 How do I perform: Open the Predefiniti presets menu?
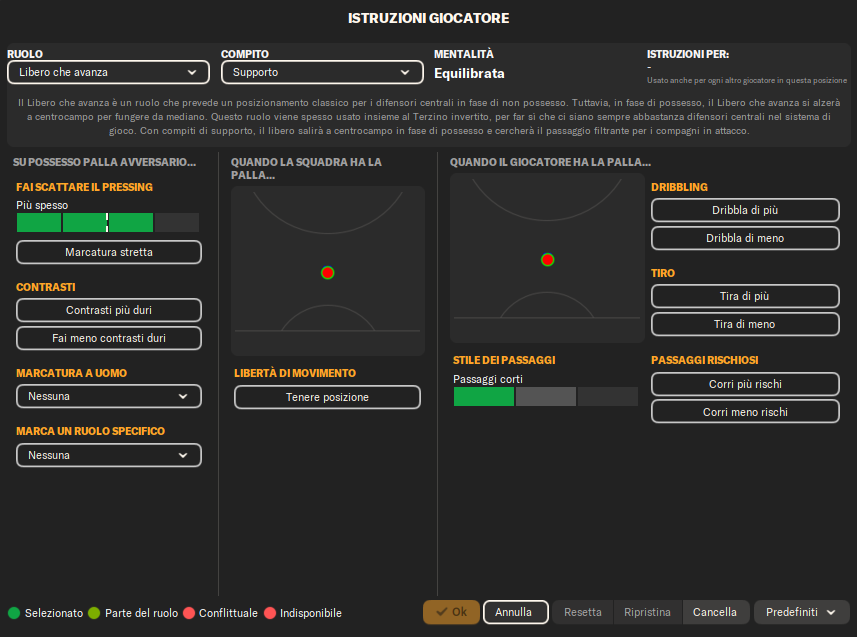801,612
